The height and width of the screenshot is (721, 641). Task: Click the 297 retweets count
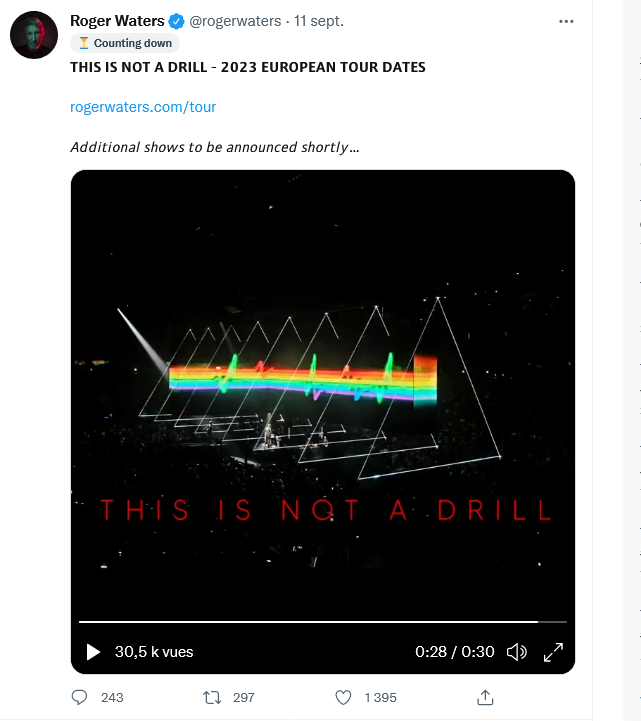(243, 697)
